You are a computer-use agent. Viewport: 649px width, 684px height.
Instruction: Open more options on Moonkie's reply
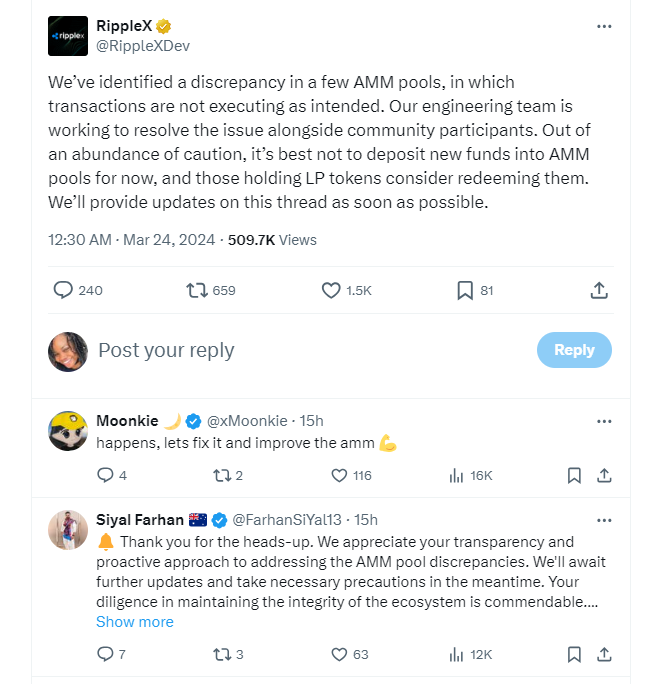(x=604, y=421)
